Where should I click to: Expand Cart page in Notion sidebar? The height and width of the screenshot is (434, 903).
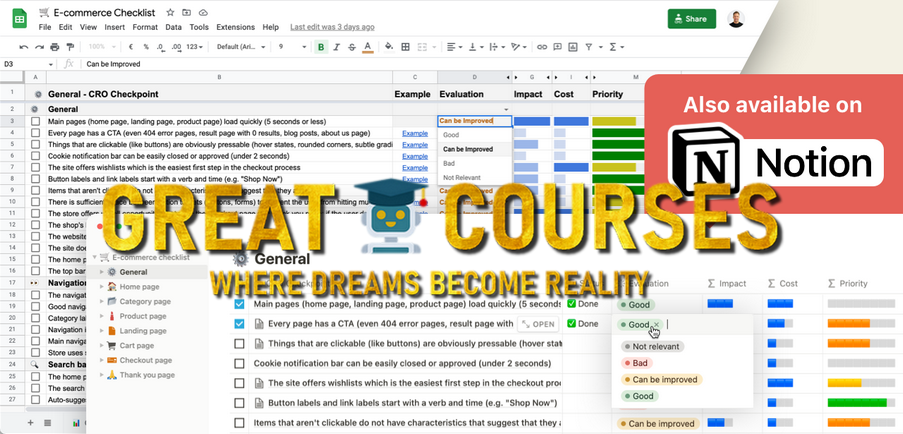(x=102, y=345)
